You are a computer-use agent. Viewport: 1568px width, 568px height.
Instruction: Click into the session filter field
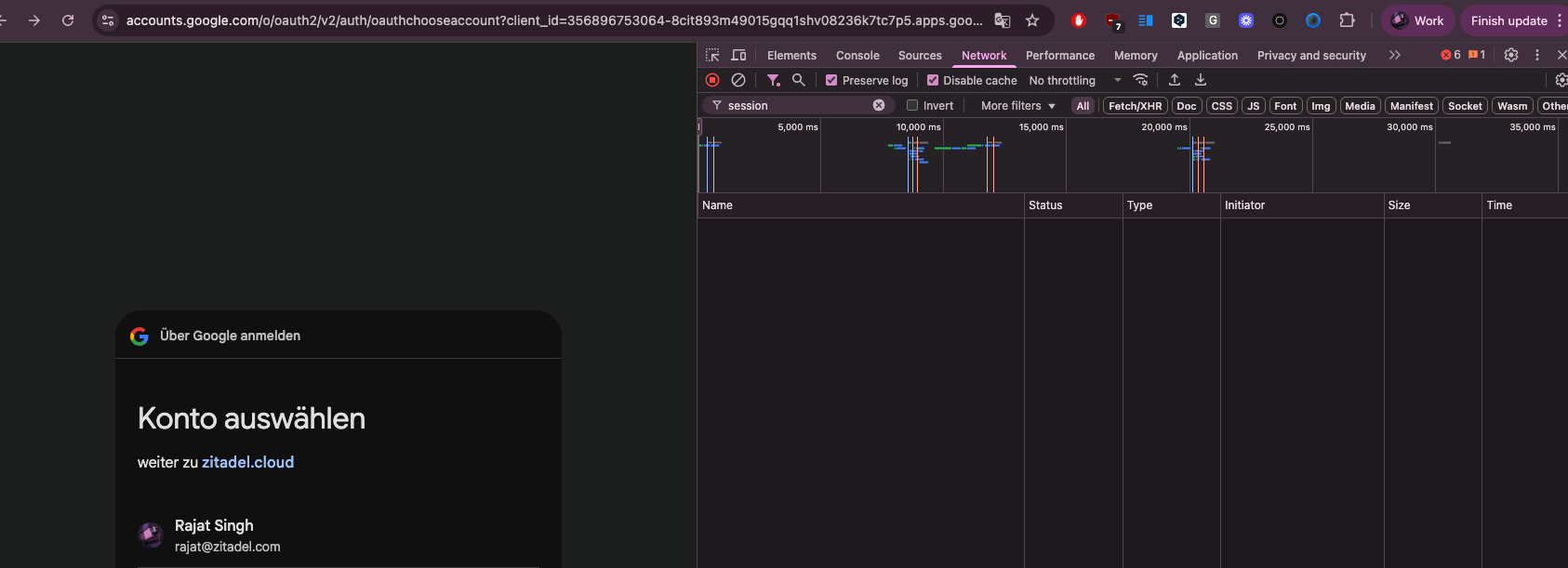(796, 105)
